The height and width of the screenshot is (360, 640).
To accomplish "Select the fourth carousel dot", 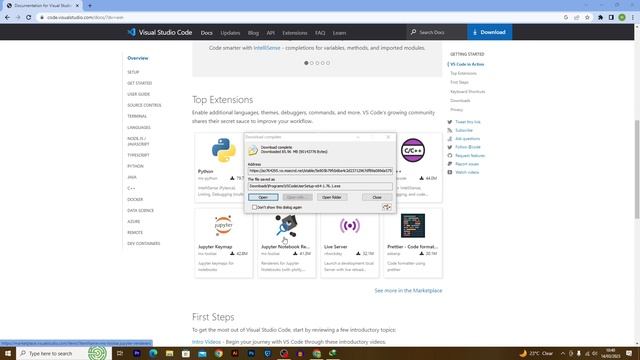I will tap(322, 63).
